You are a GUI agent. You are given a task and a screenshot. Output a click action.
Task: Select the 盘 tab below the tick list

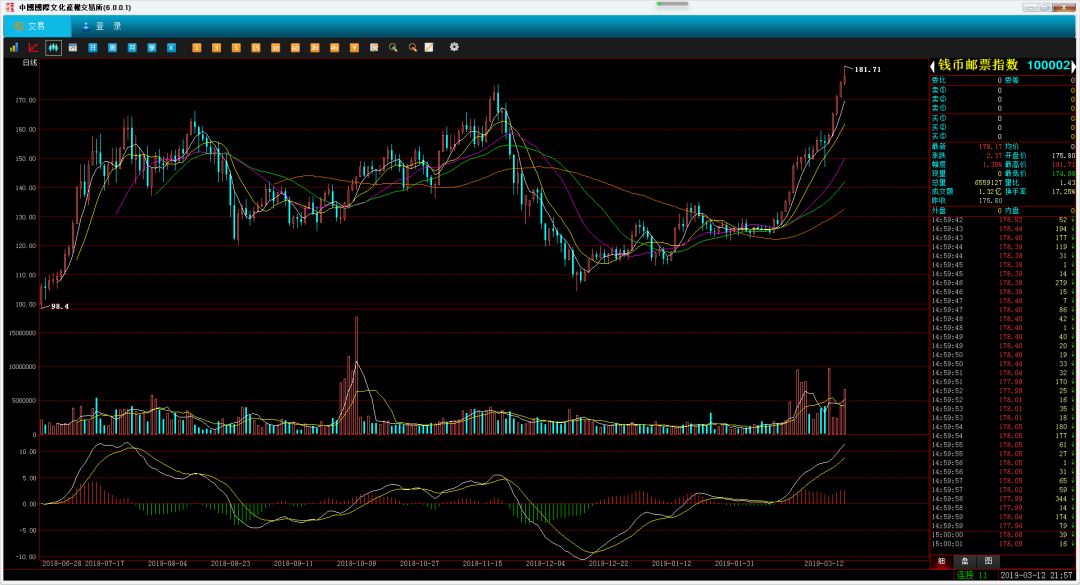tap(964, 561)
